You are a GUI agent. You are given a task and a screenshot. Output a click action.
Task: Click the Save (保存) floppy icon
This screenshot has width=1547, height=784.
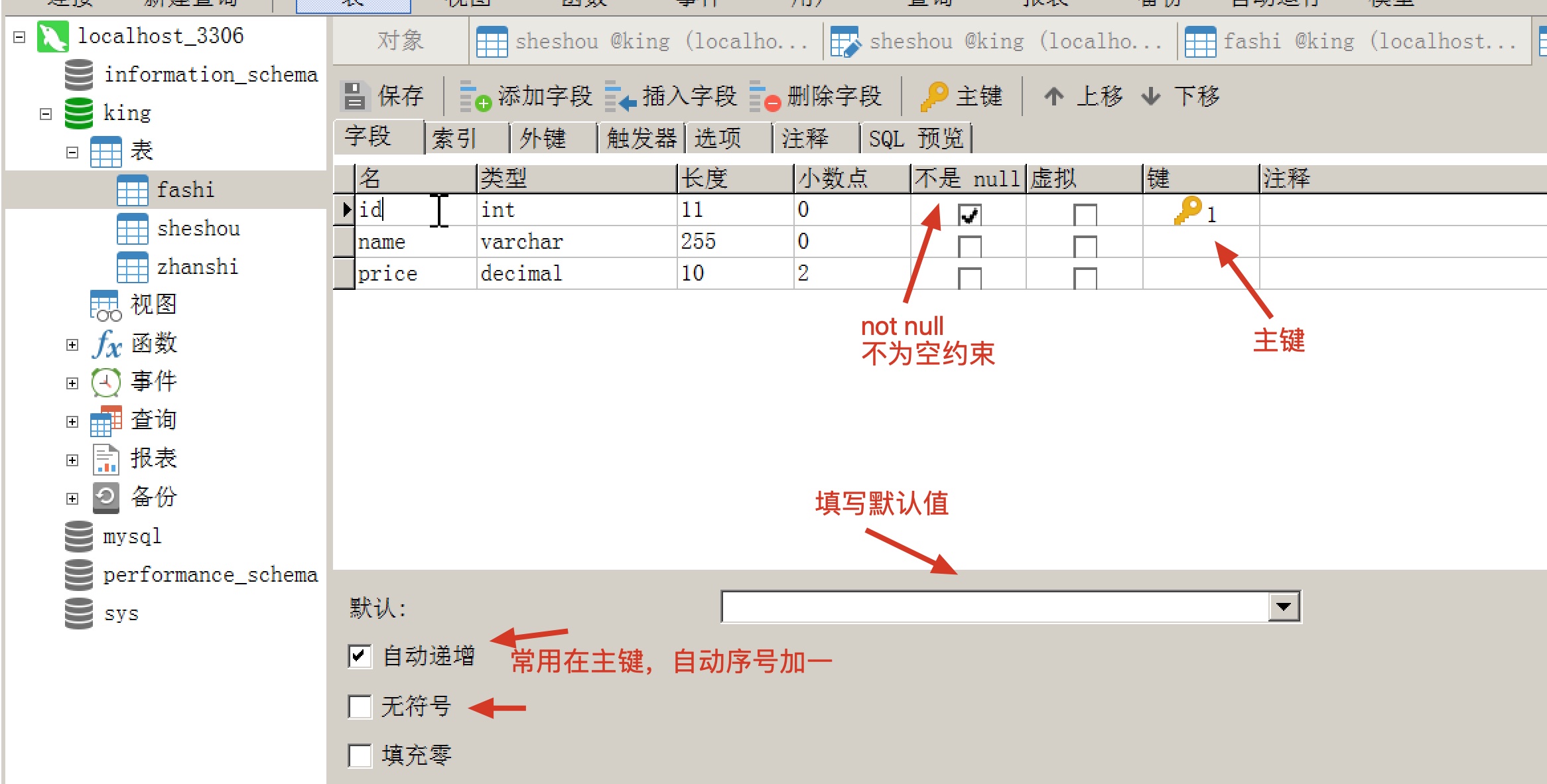354,96
